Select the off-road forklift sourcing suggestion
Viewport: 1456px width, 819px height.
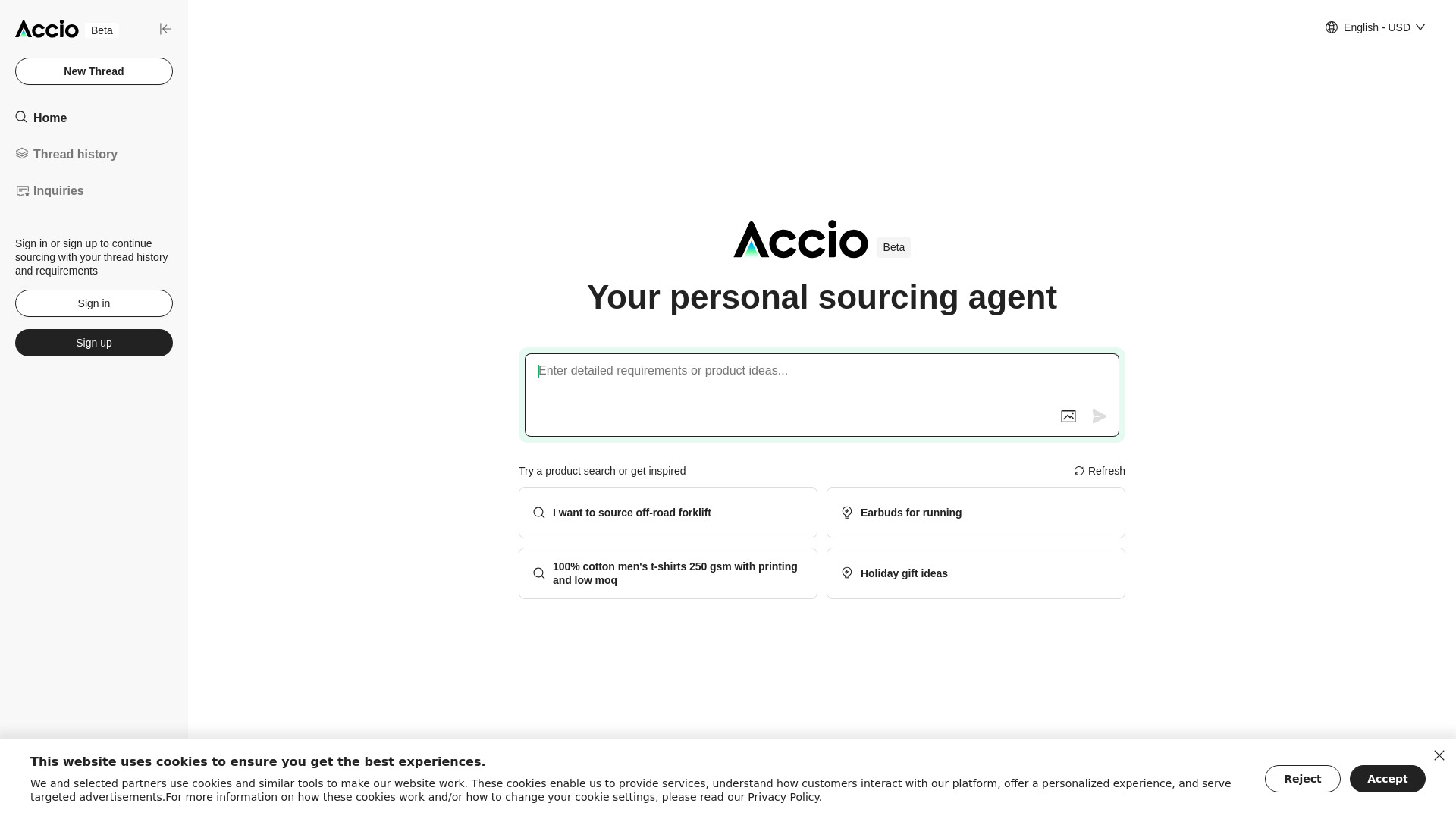point(668,512)
